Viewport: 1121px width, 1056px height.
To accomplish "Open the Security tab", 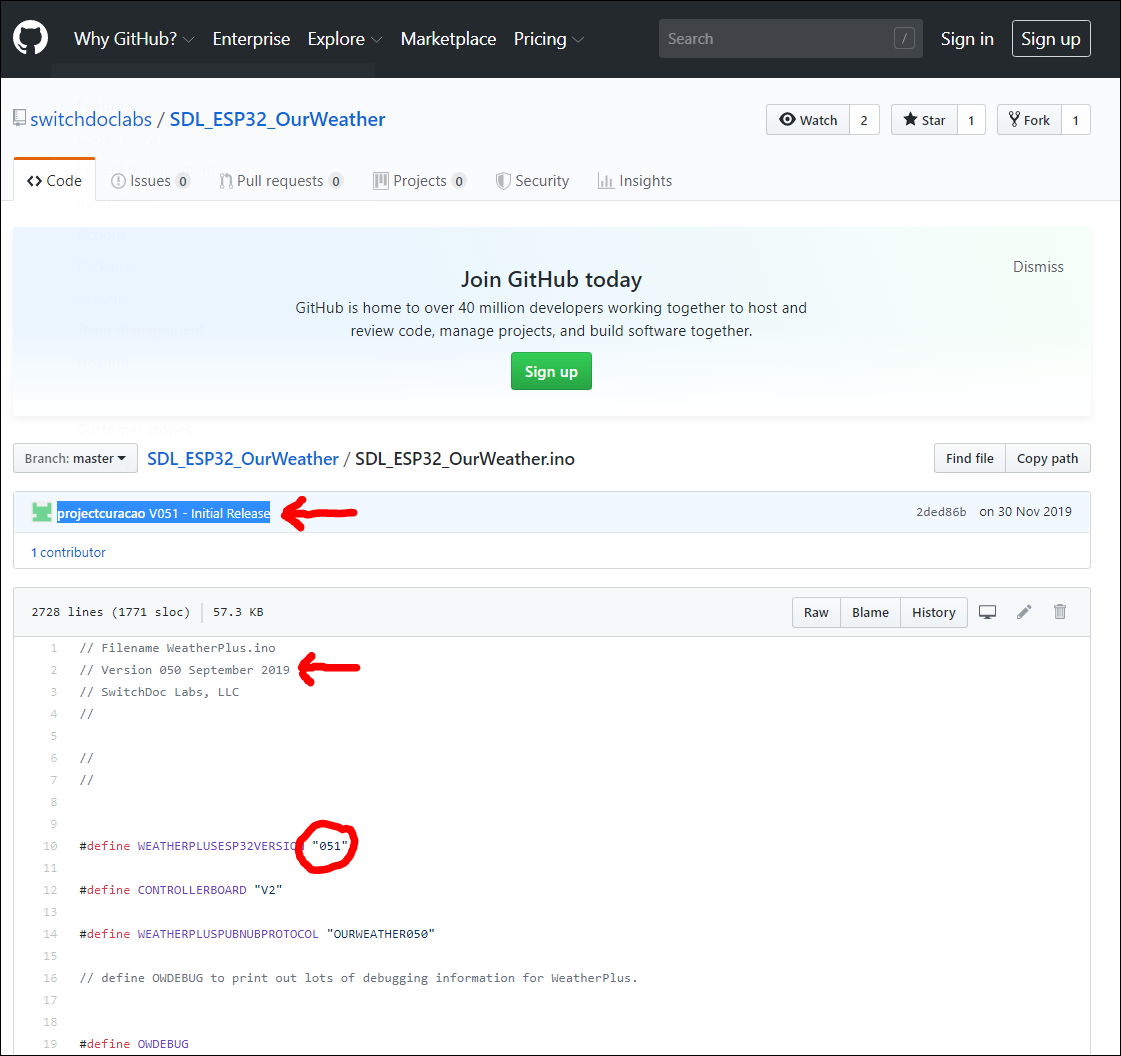I will click(x=533, y=181).
